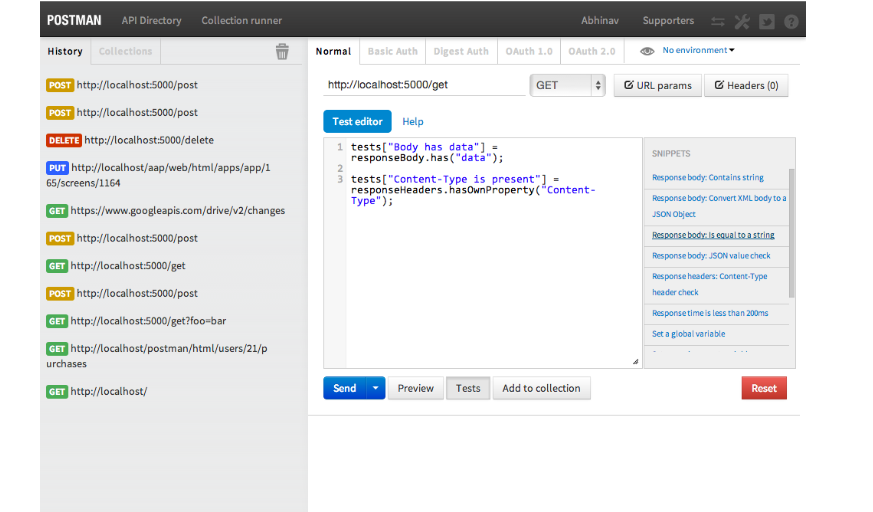Click the Send button
Screen dimensions: 873x512
coord(345,388)
